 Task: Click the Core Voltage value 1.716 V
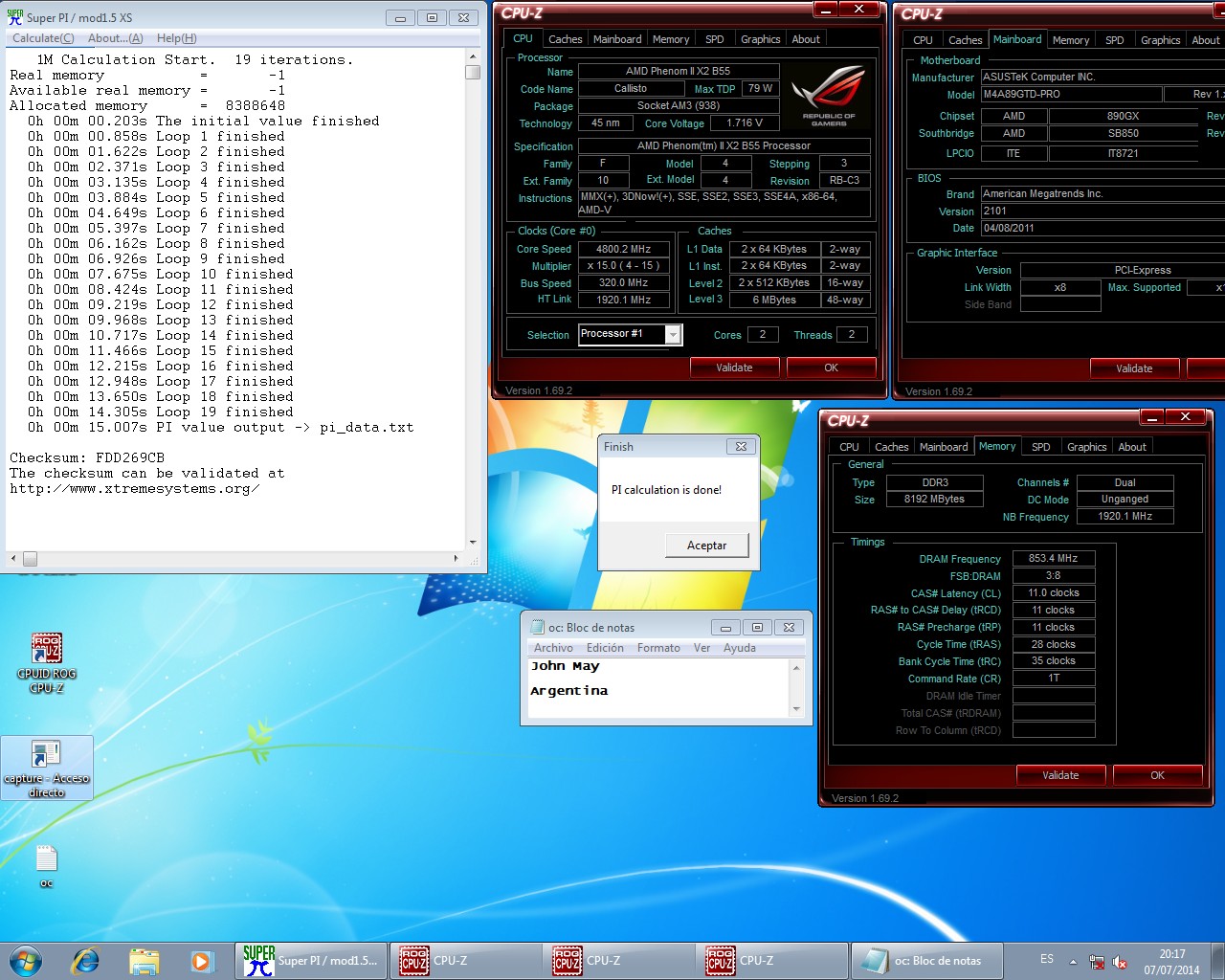(x=745, y=123)
